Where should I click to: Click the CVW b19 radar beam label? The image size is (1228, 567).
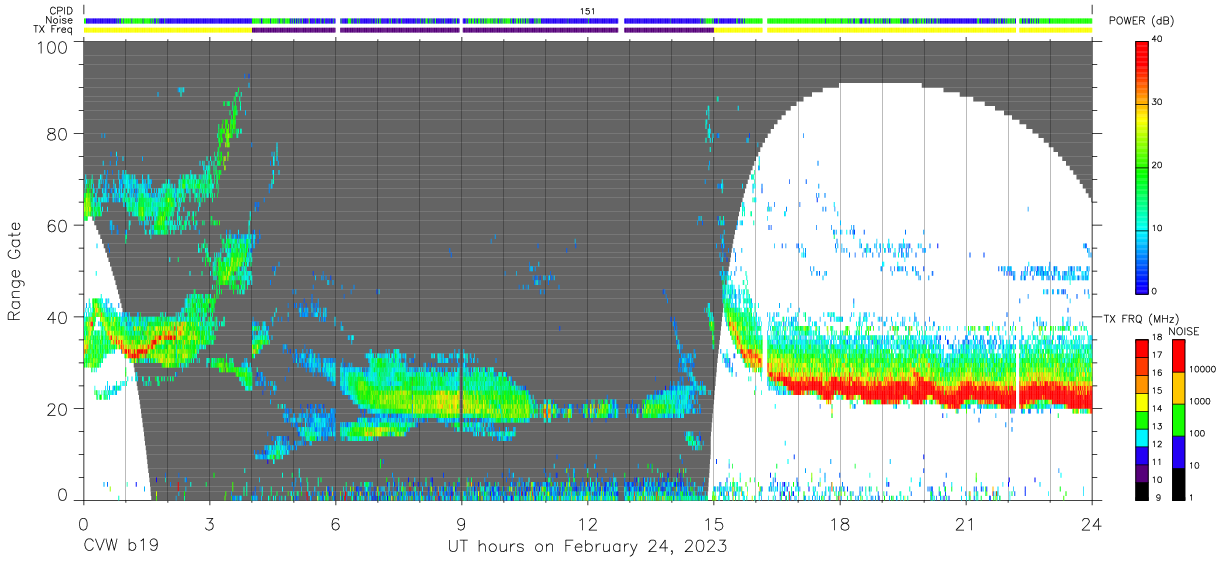120,547
